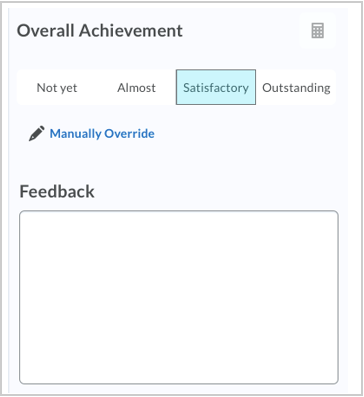Screen dimensions: 364x397
Task: Click the highlighted Satisfactory level
Action: click(216, 87)
